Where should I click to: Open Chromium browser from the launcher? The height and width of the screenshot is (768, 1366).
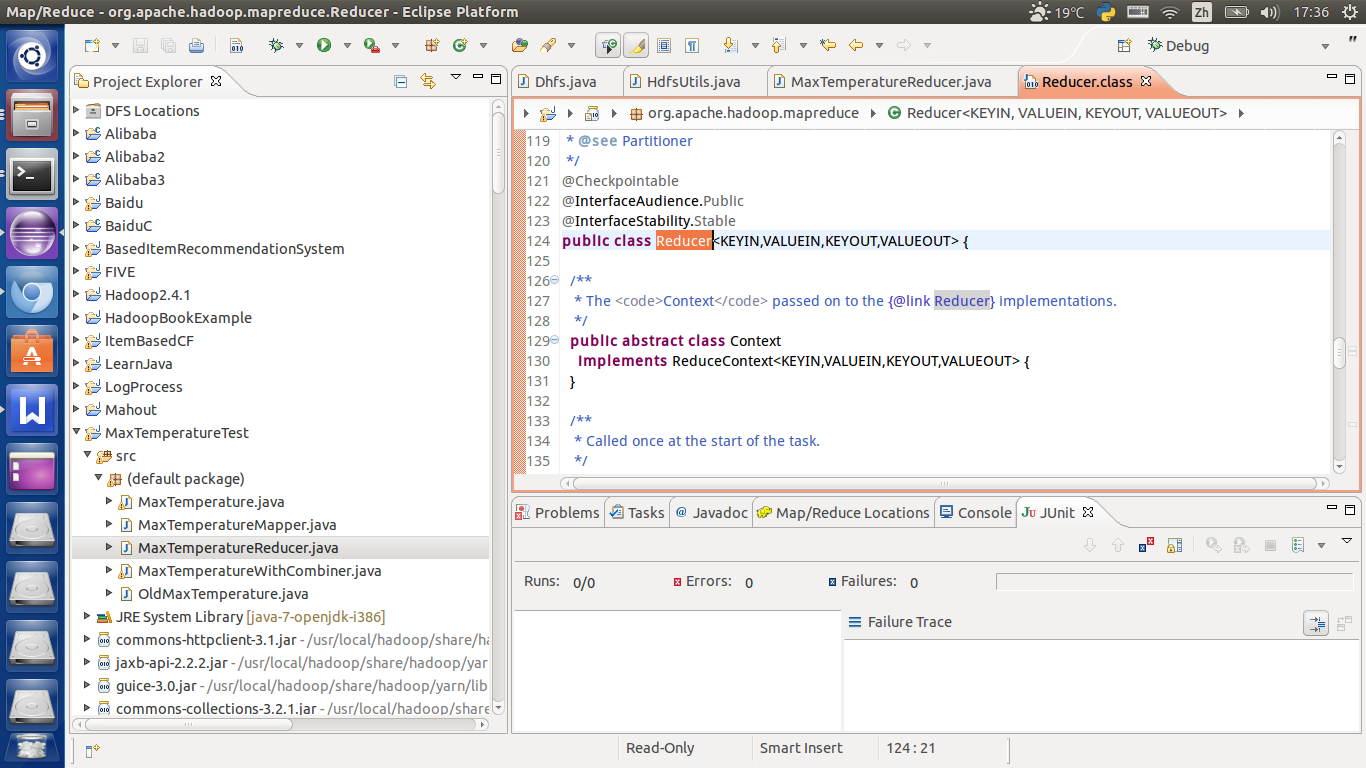coord(32,293)
